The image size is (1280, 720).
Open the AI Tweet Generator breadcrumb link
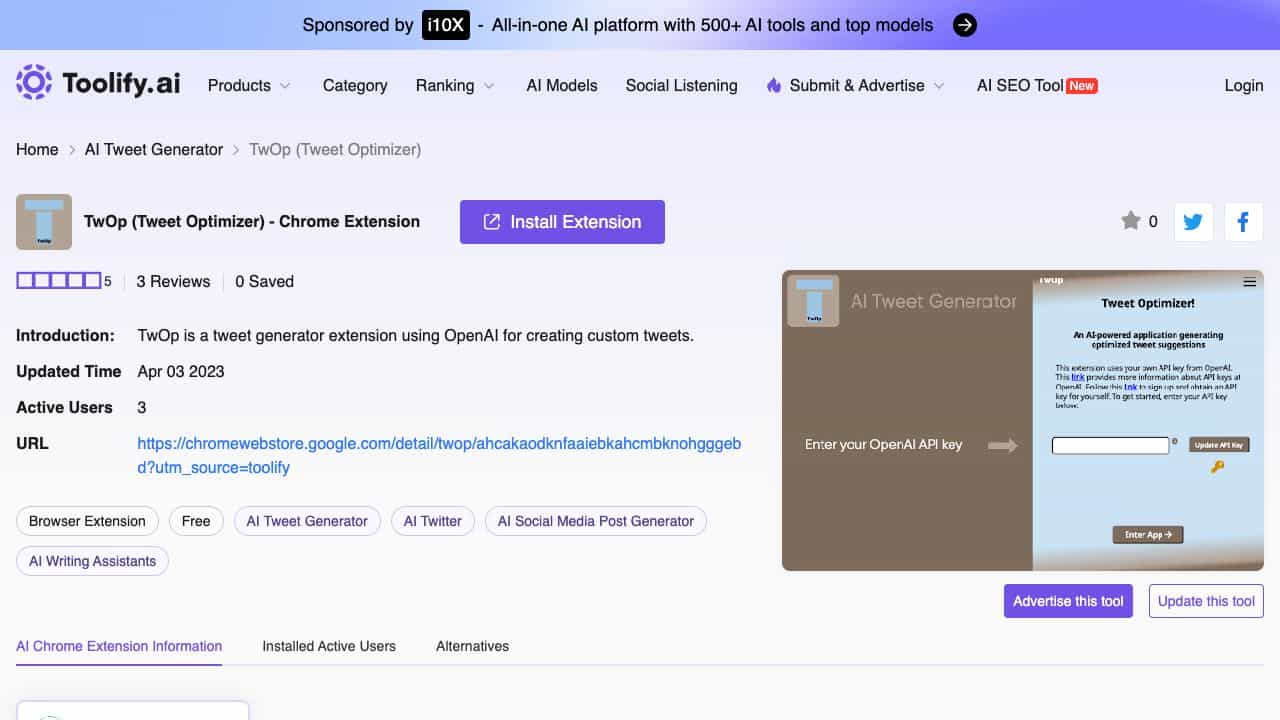point(154,150)
